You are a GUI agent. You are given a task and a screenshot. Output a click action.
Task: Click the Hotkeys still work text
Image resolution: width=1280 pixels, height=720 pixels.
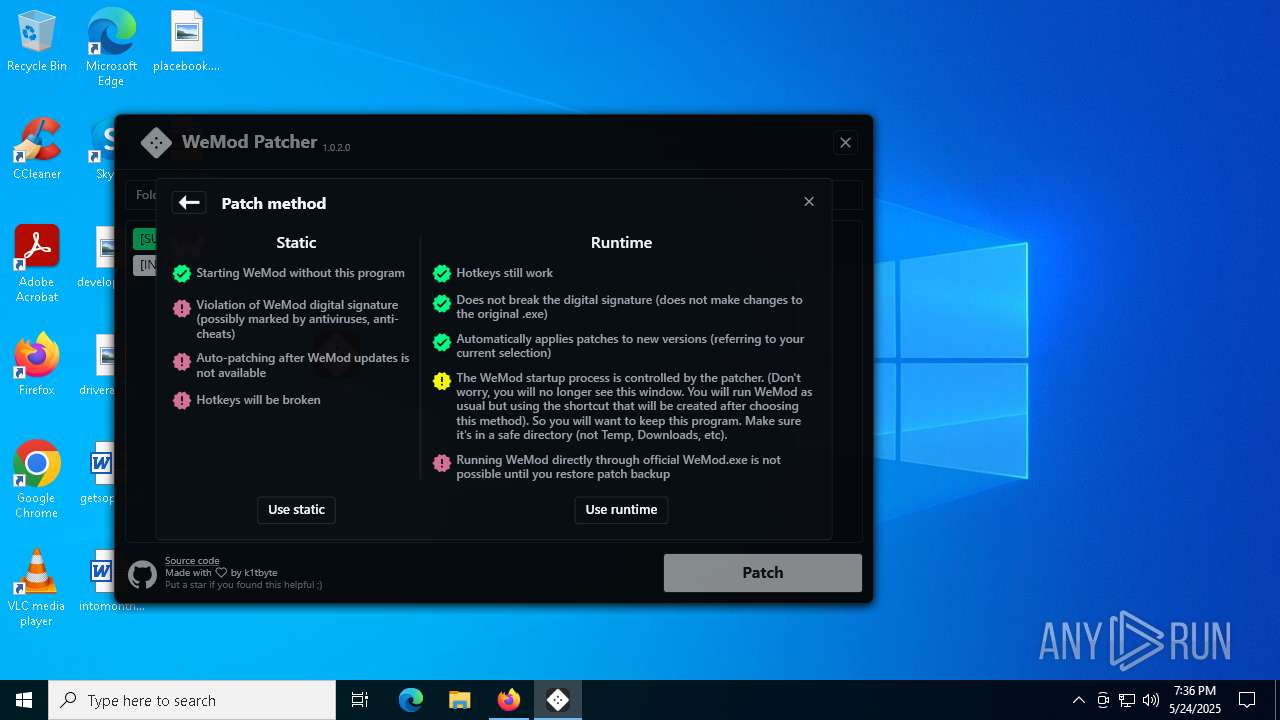504,273
